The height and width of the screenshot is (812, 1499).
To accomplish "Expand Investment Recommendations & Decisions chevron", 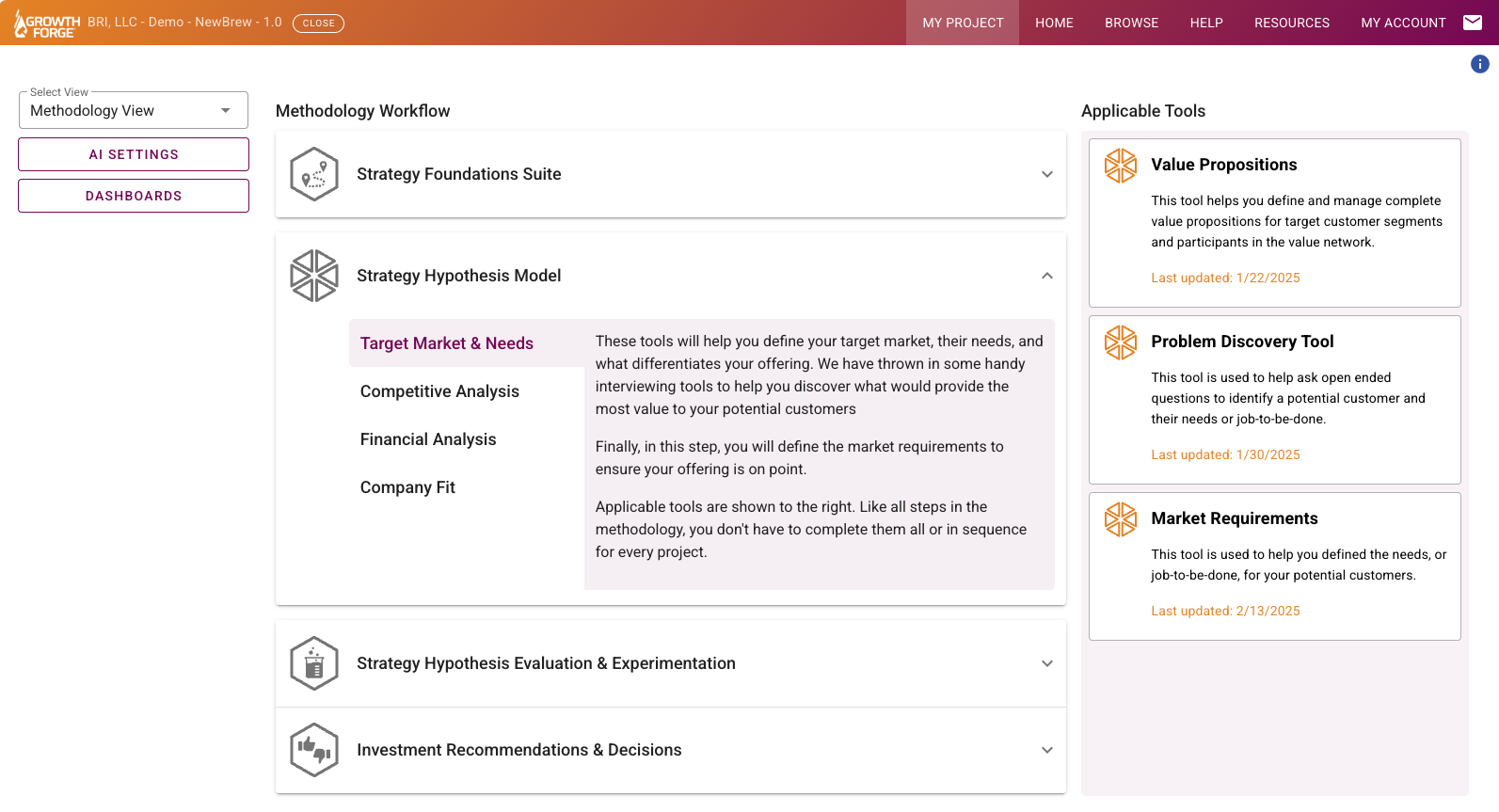I will (x=1046, y=750).
